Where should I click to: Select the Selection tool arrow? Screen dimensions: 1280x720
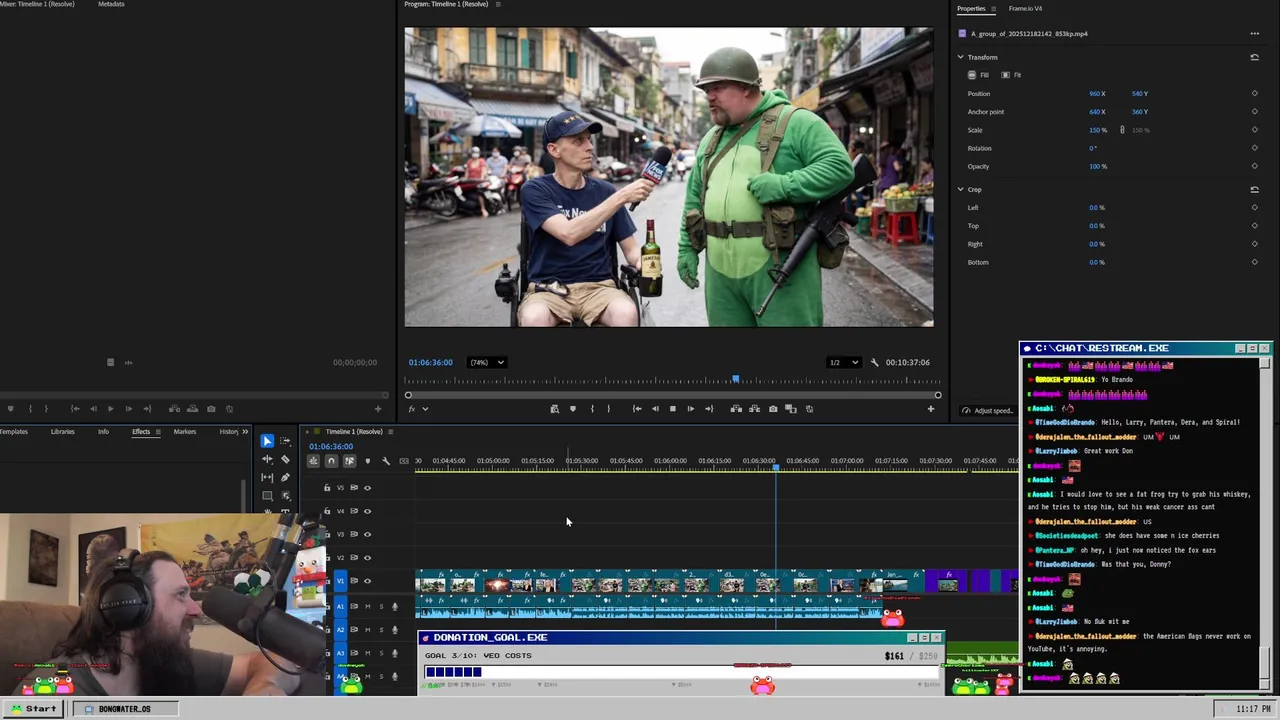tap(267, 441)
